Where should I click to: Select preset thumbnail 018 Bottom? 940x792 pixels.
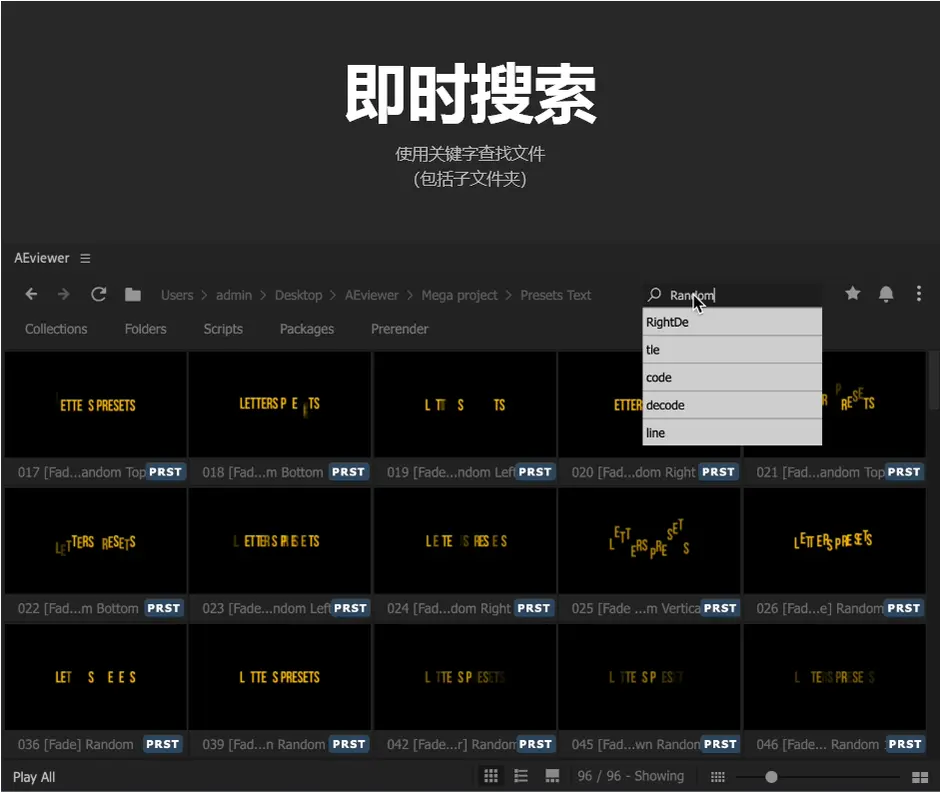pyautogui.click(x=280, y=405)
